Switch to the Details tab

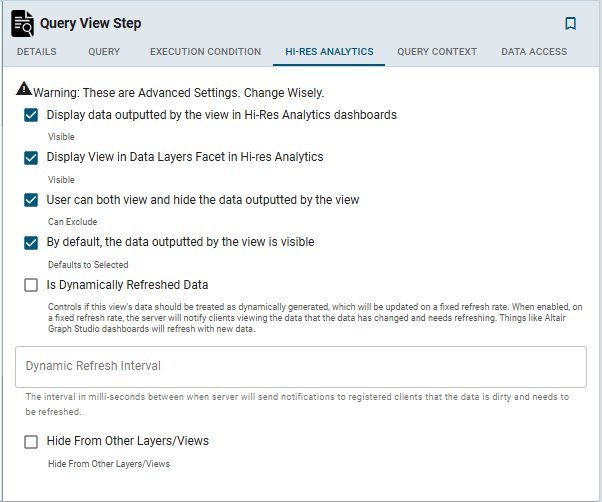[x=37, y=52]
